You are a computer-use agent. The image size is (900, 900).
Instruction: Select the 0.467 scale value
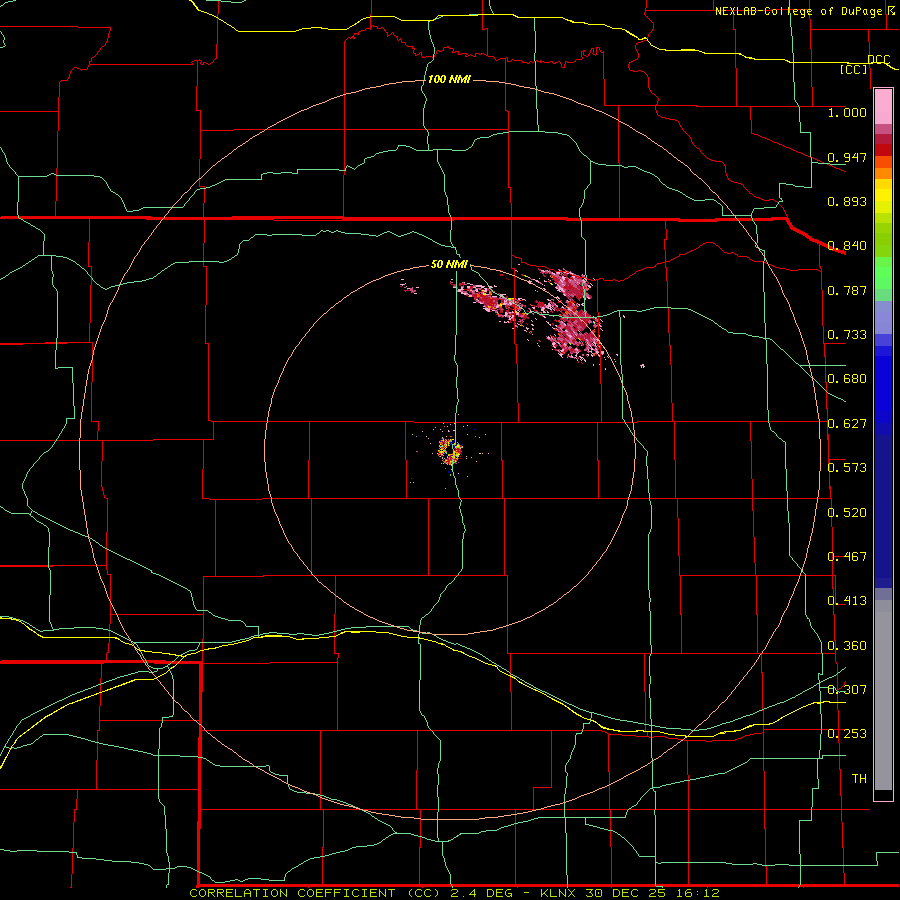tap(847, 557)
